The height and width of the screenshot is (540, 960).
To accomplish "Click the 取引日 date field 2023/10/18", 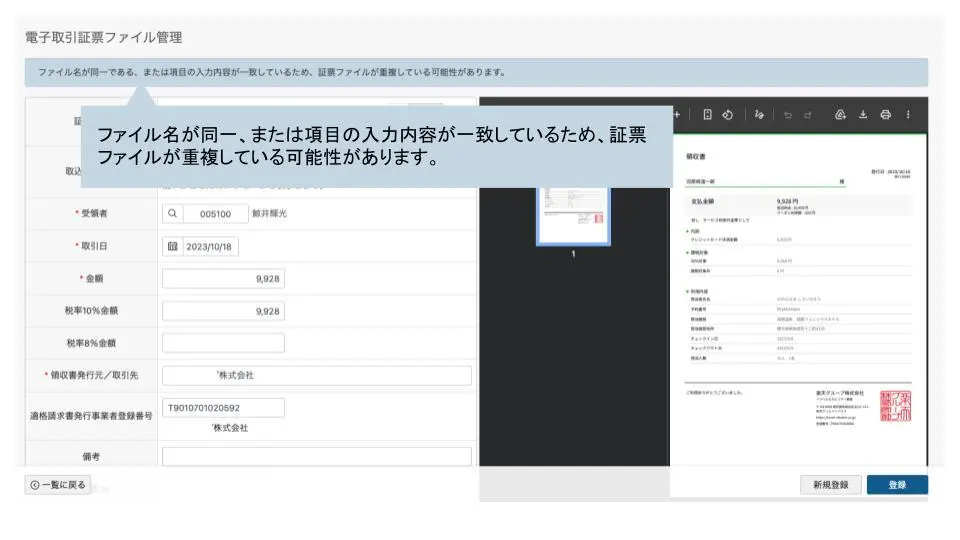I will click(x=209, y=246).
